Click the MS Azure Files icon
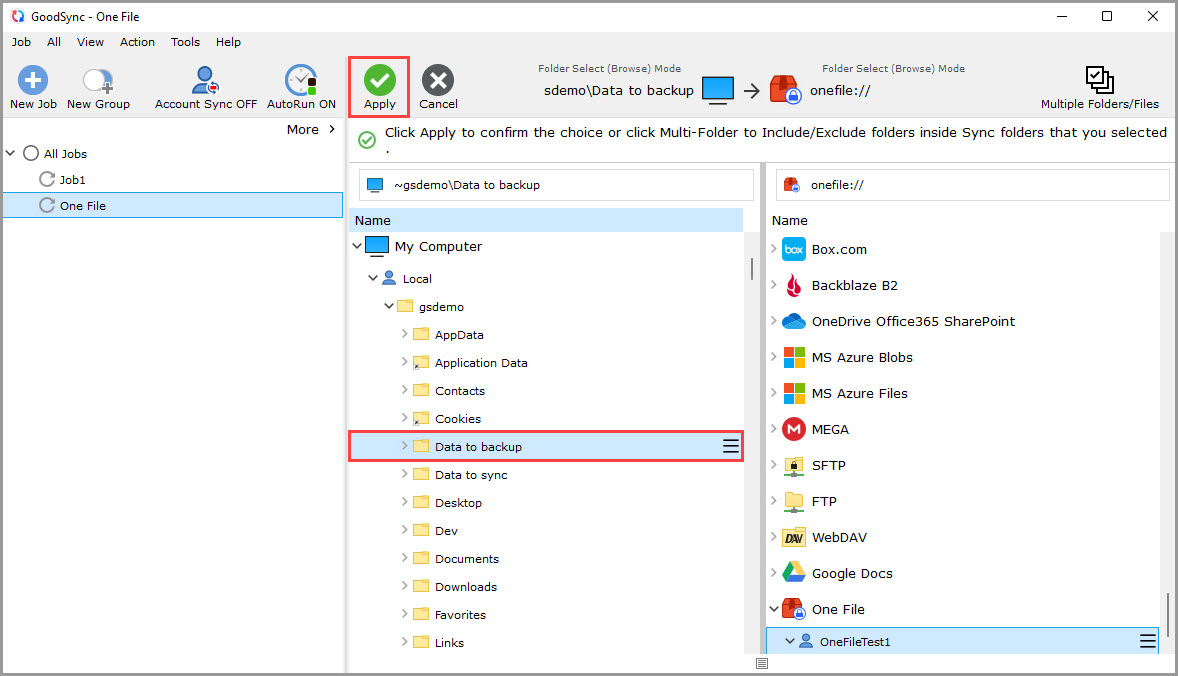This screenshot has width=1178, height=676. 794,393
